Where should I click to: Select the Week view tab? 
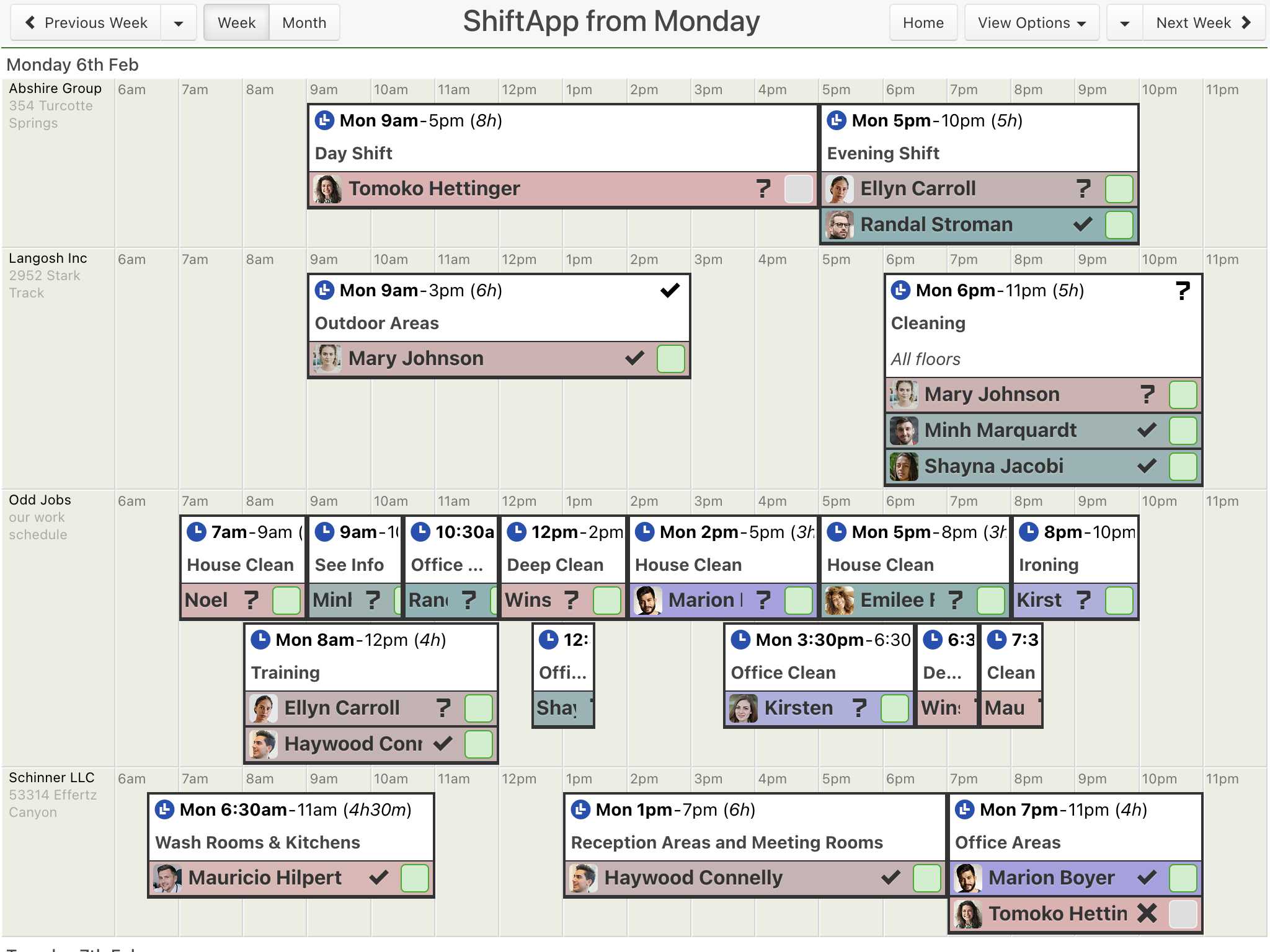point(237,23)
